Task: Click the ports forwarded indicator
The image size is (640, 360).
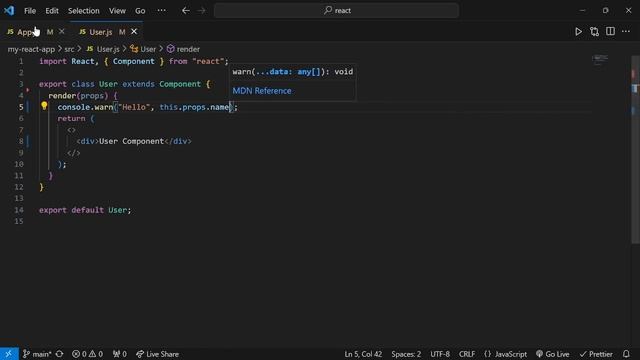Action: pos(120,354)
